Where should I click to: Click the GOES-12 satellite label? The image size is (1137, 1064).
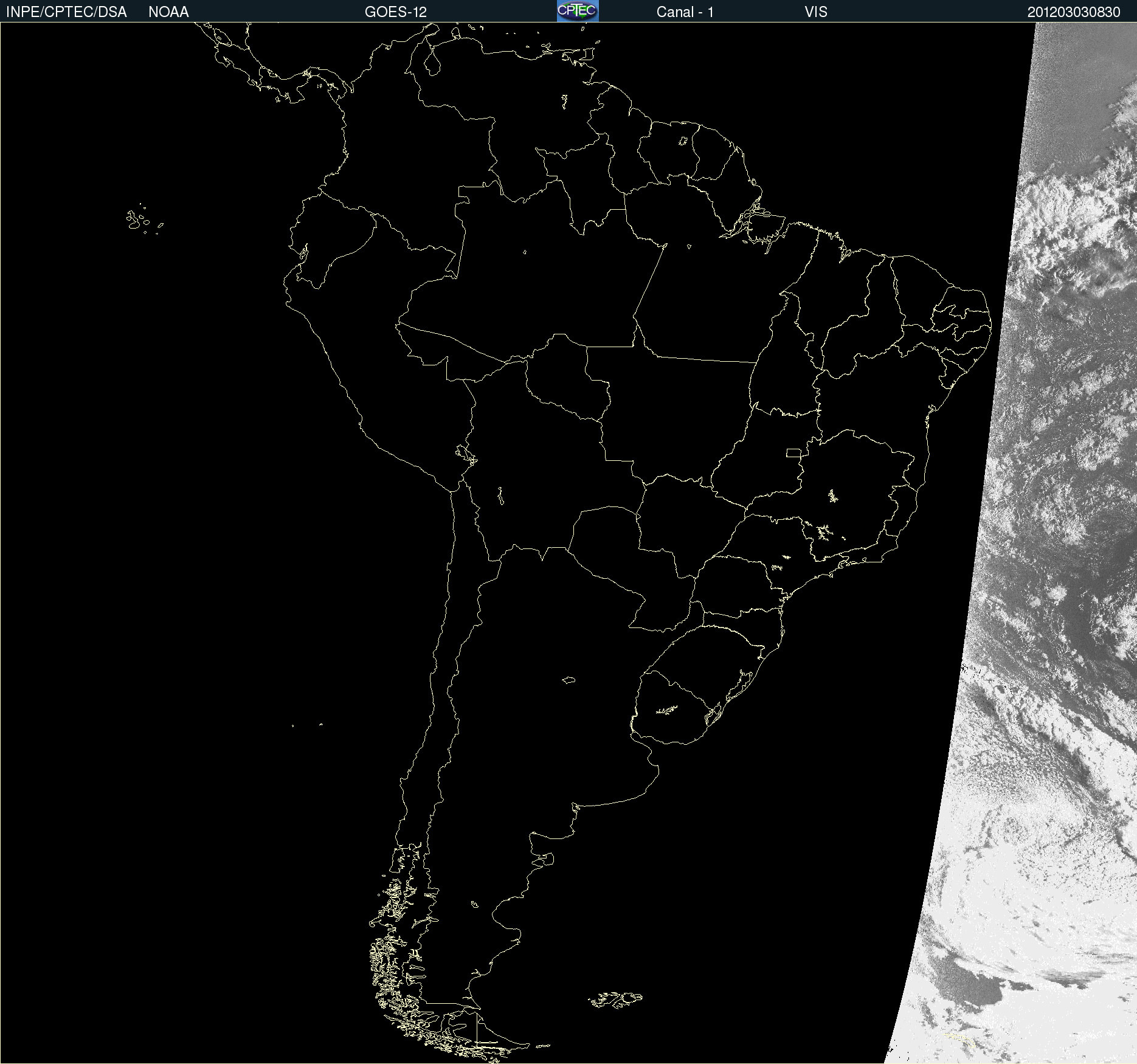click(396, 12)
